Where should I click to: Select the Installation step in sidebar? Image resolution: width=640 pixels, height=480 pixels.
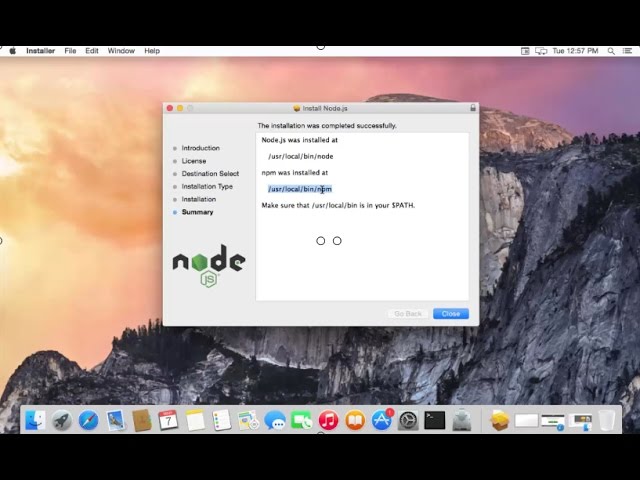tap(199, 199)
